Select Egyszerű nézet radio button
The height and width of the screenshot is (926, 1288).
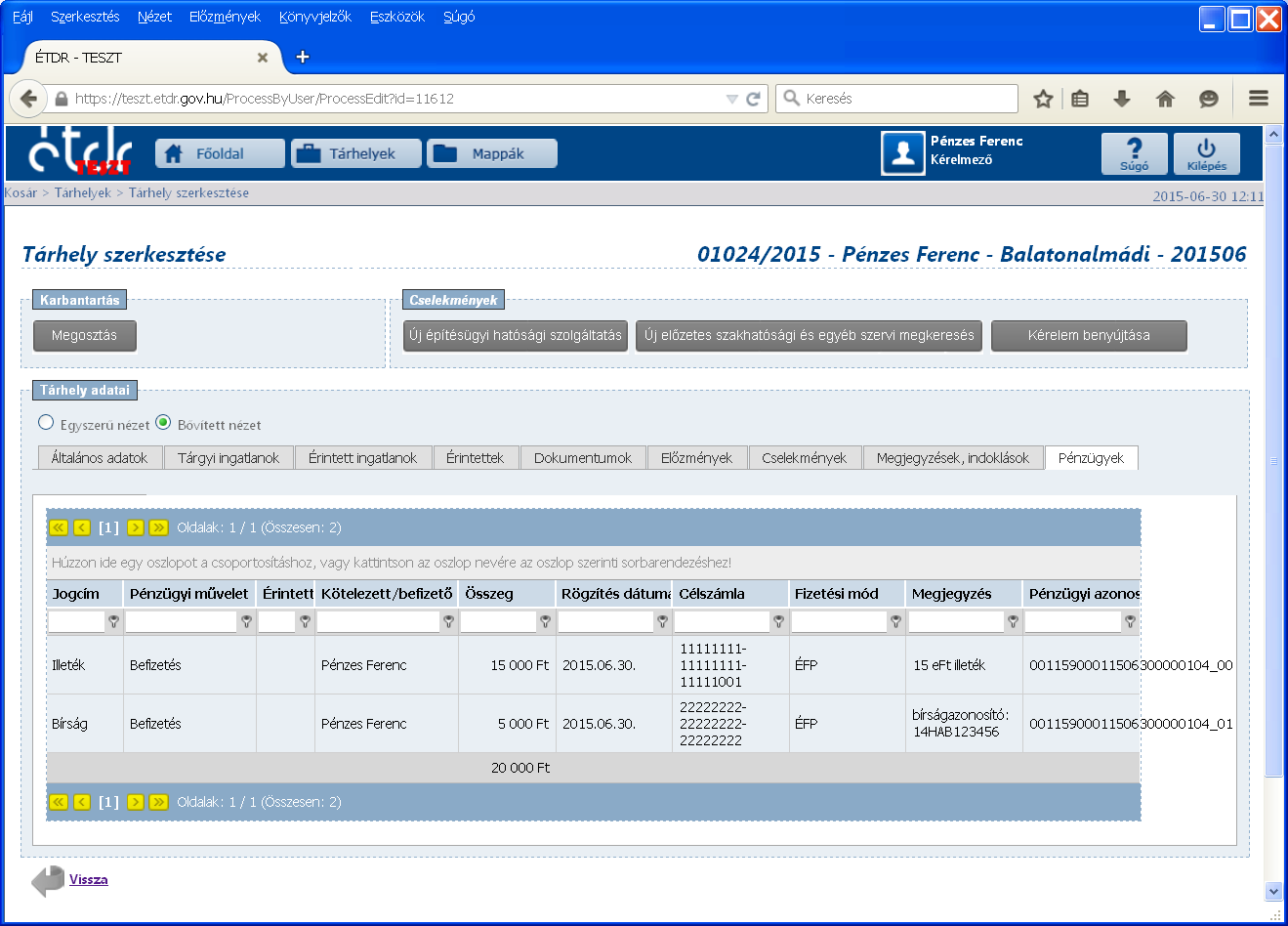tap(46, 423)
